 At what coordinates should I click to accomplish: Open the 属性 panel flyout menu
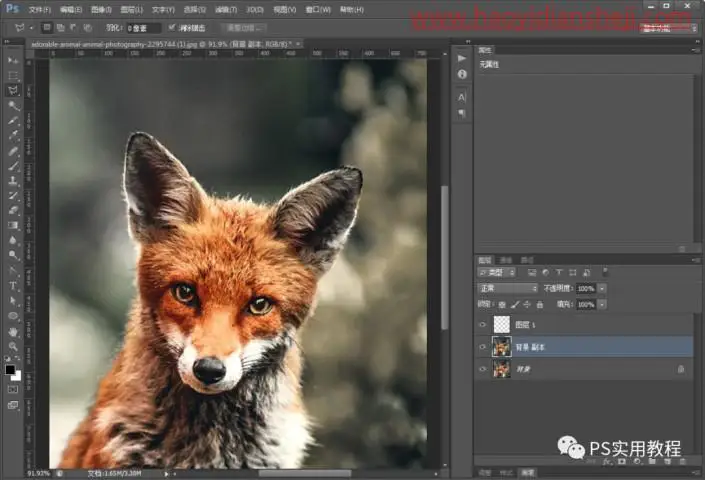point(696,50)
